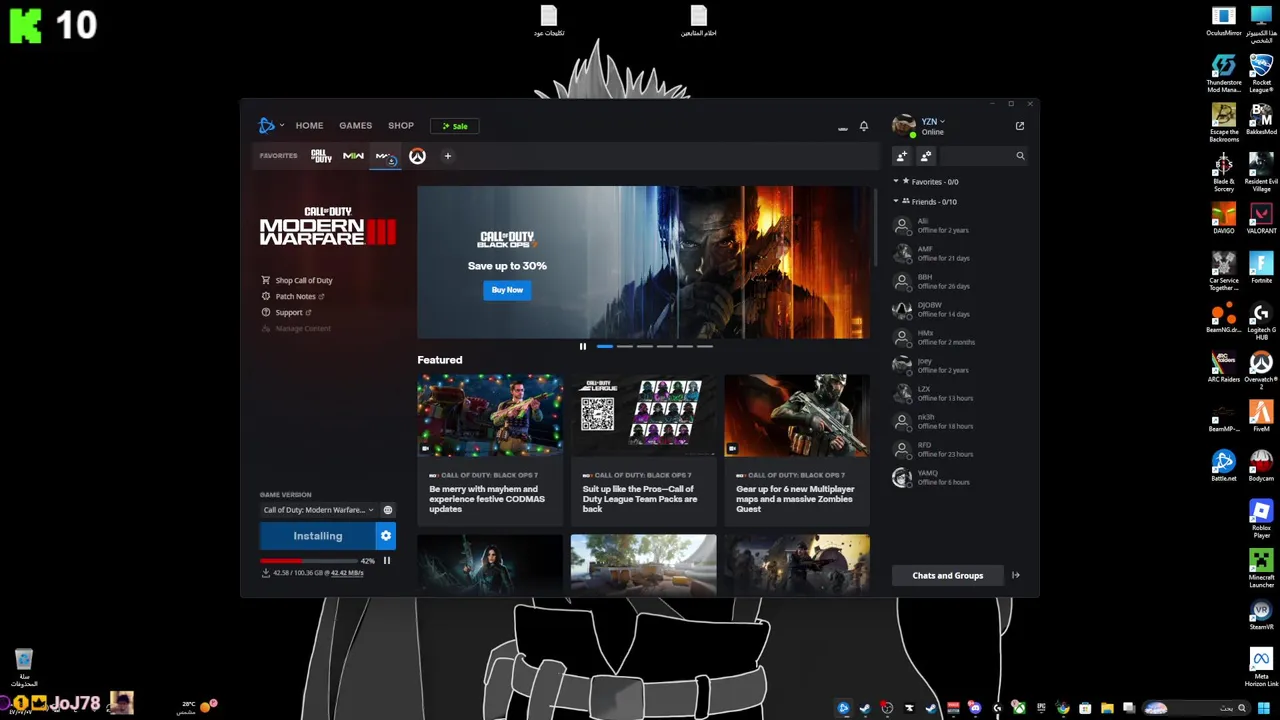Open Xbox app from taskbar
1280x720 pixels.
tap(1018, 708)
